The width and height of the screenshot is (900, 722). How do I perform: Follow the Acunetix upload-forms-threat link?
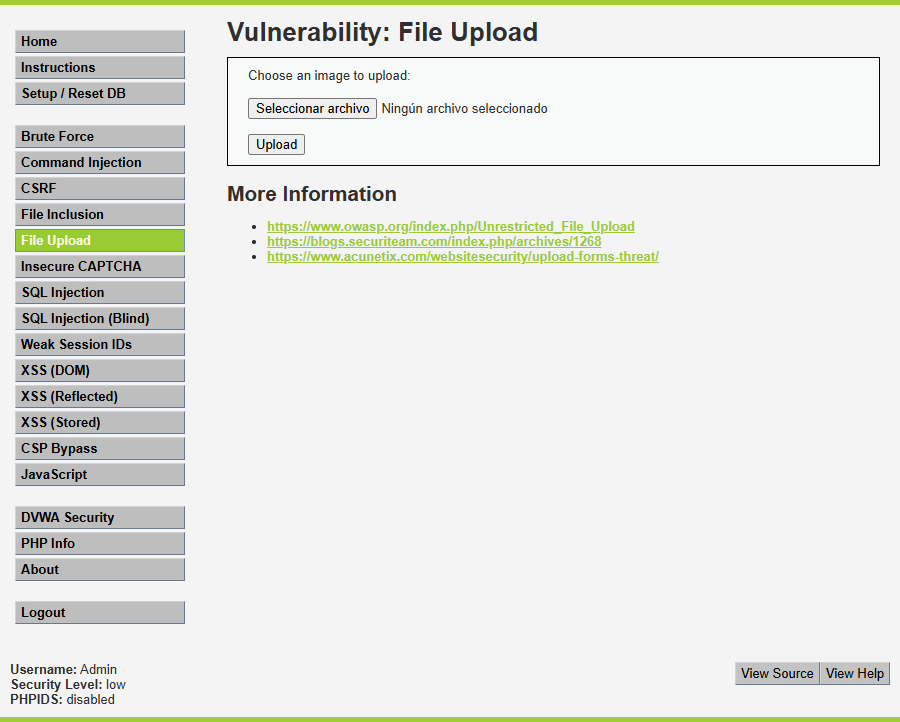[462, 257]
